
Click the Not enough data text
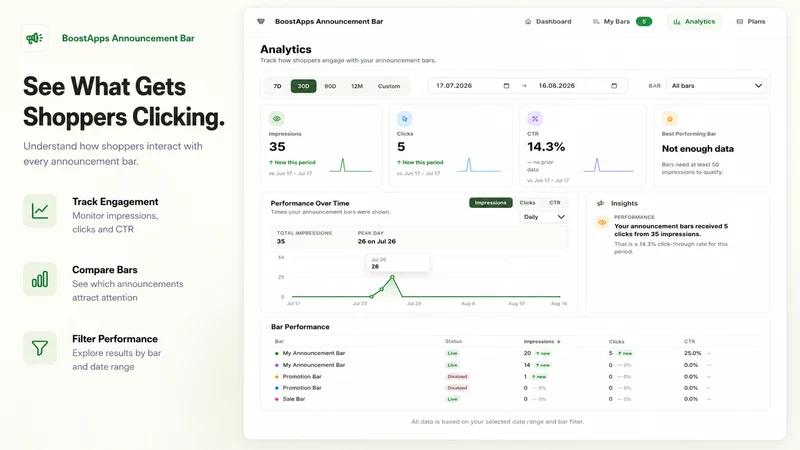tap(697, 149)
